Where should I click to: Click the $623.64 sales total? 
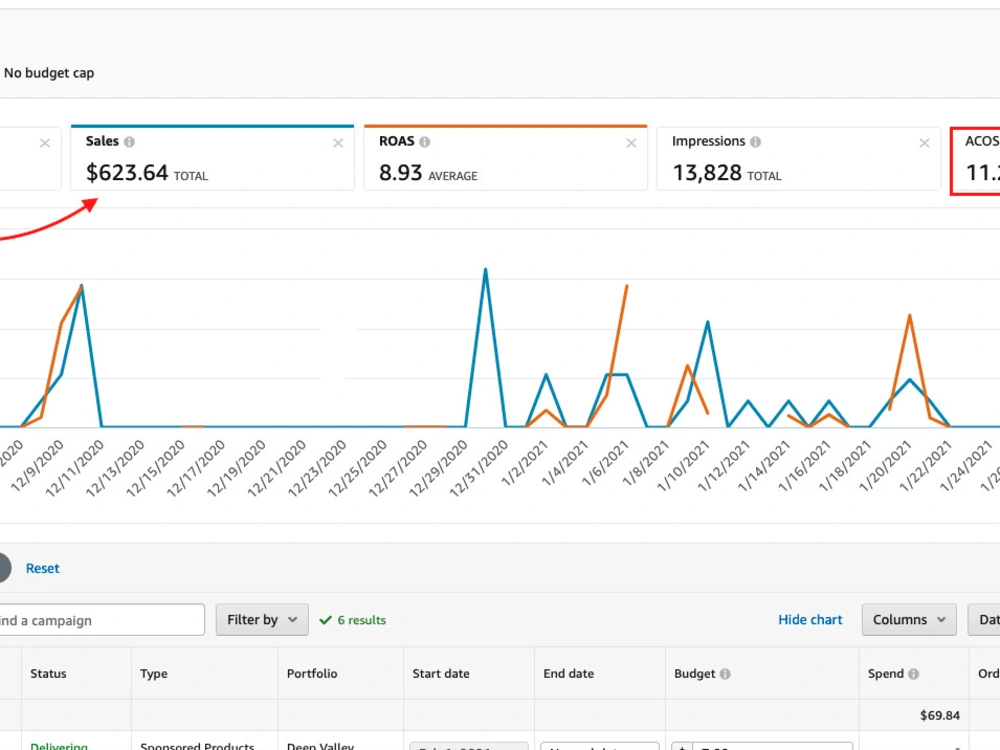pos(127,173)
